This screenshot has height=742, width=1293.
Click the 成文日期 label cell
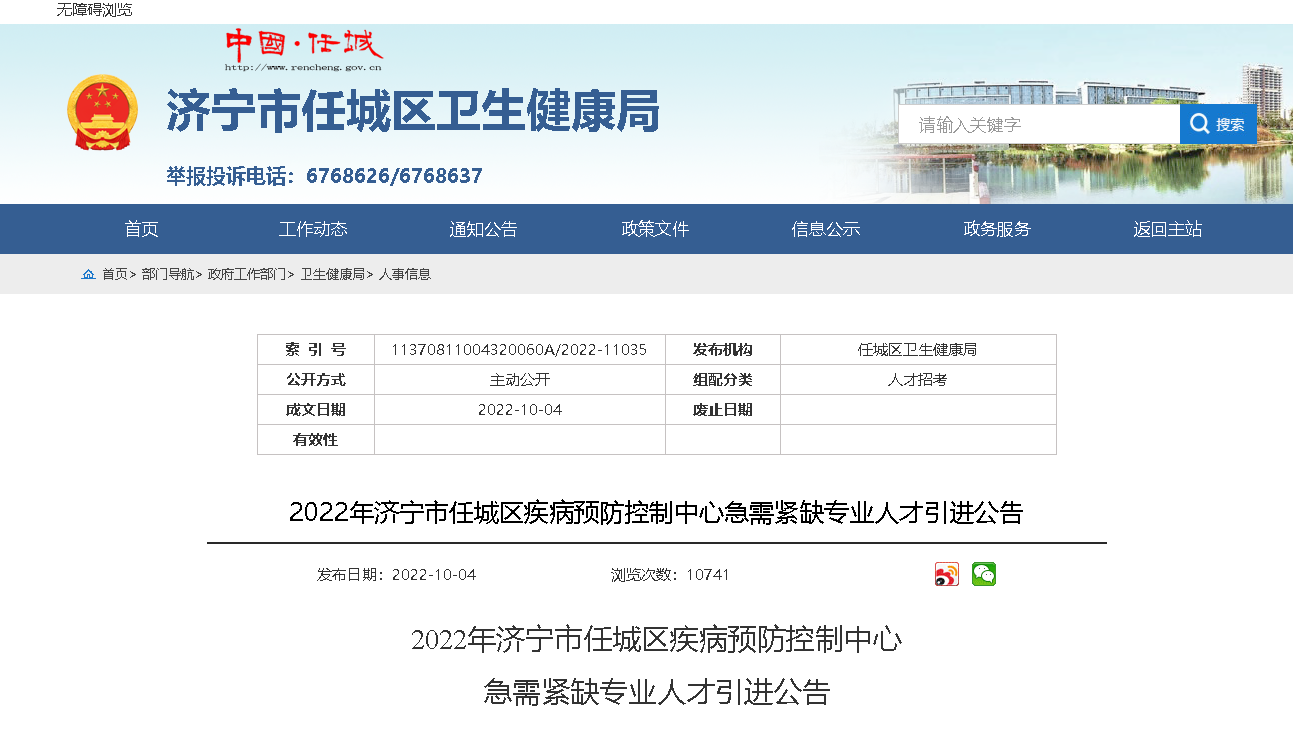pyautogui.click(x=316, y=410)
